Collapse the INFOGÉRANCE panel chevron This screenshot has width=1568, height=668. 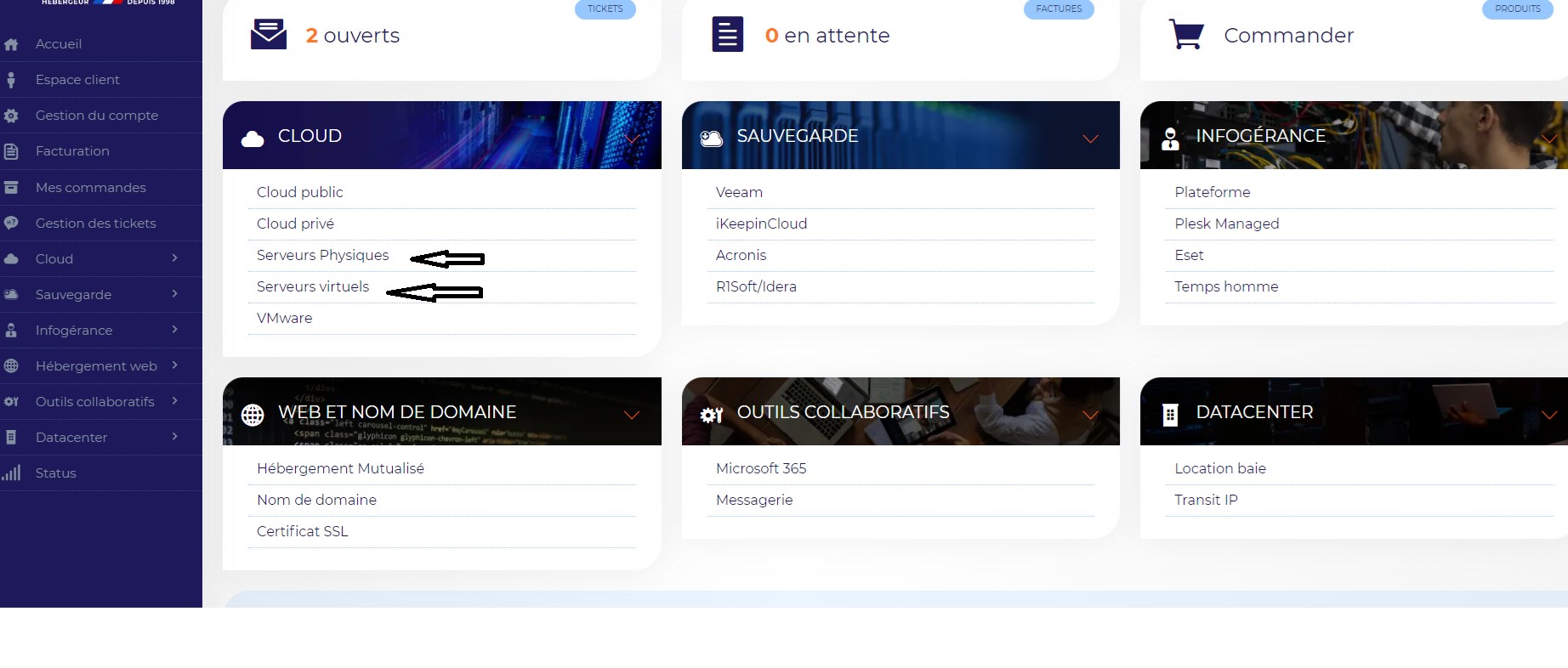click(x=1549, y=139)
